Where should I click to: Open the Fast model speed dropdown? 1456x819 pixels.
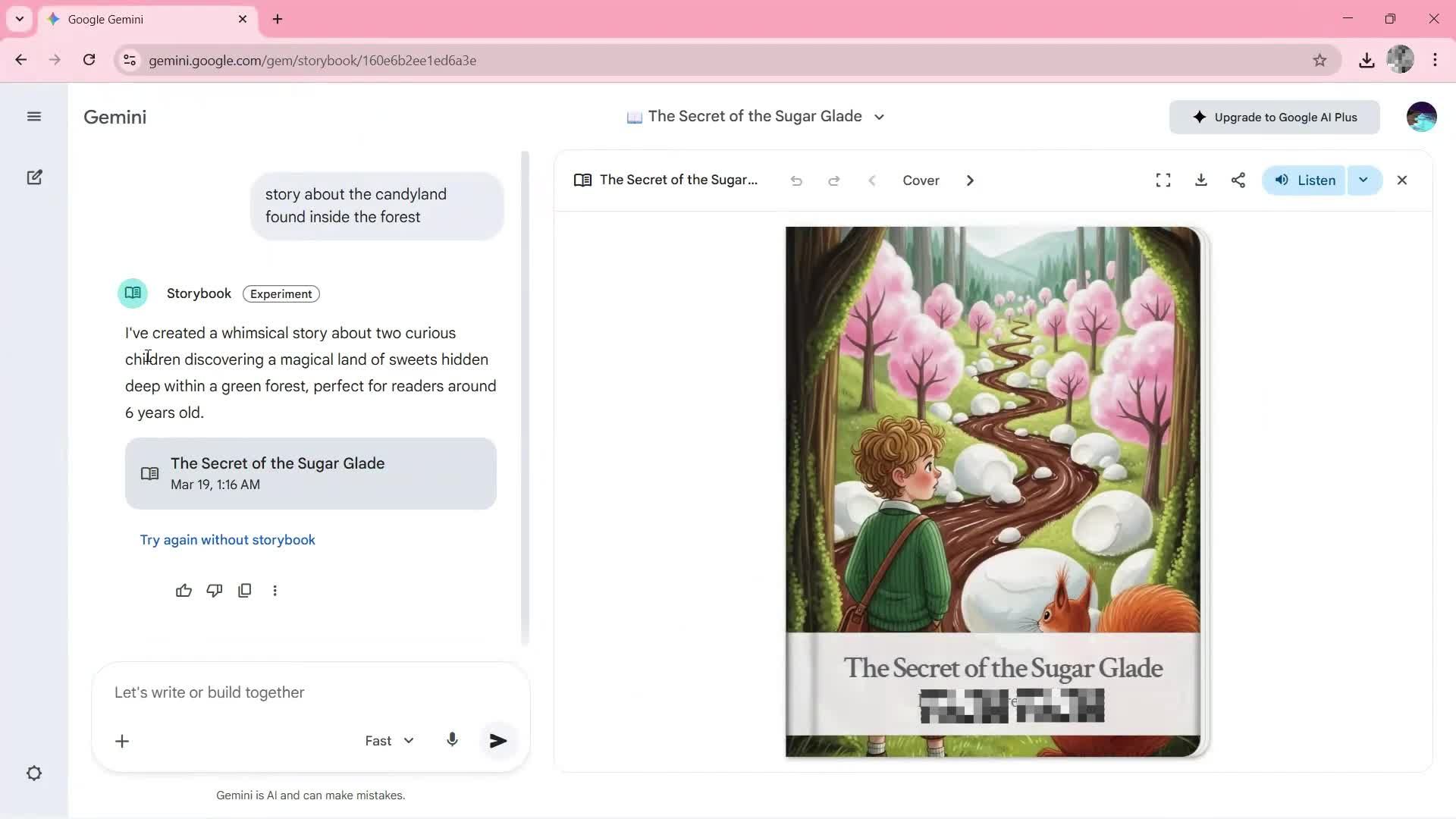point(388,740)
